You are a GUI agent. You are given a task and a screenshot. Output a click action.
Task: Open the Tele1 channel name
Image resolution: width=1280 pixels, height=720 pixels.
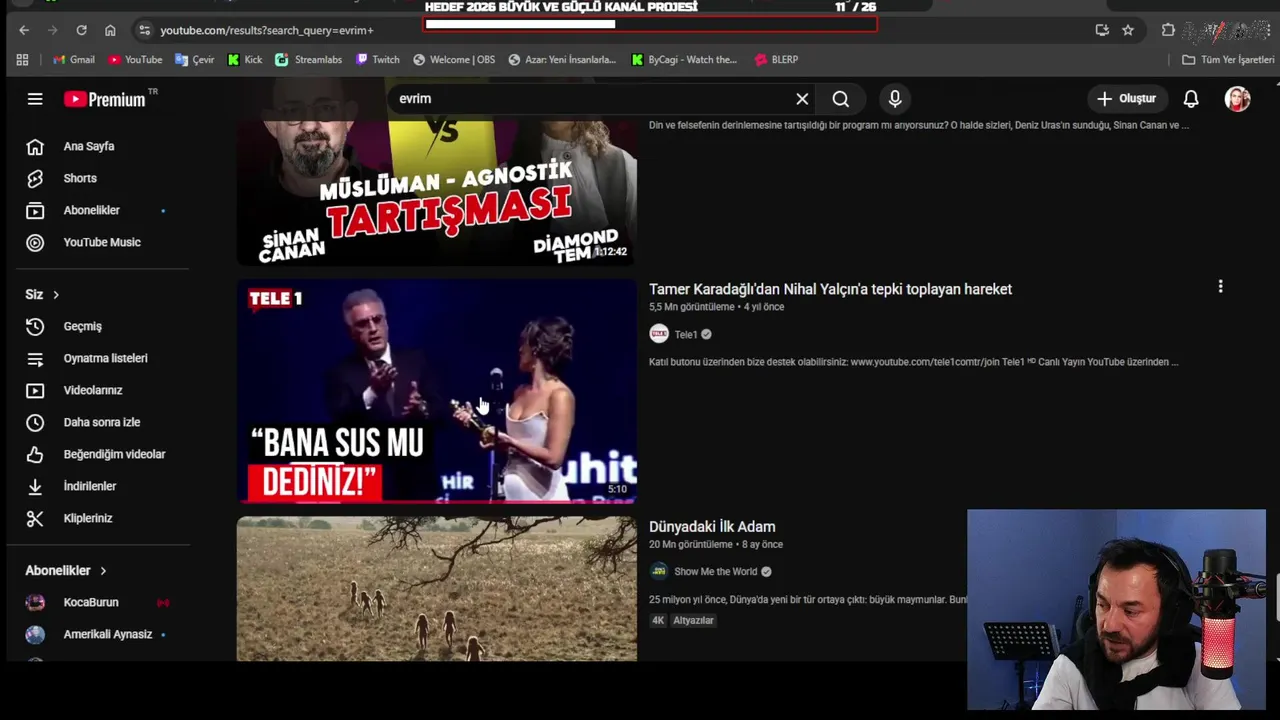pyautogui.click(x=685, y=335)
